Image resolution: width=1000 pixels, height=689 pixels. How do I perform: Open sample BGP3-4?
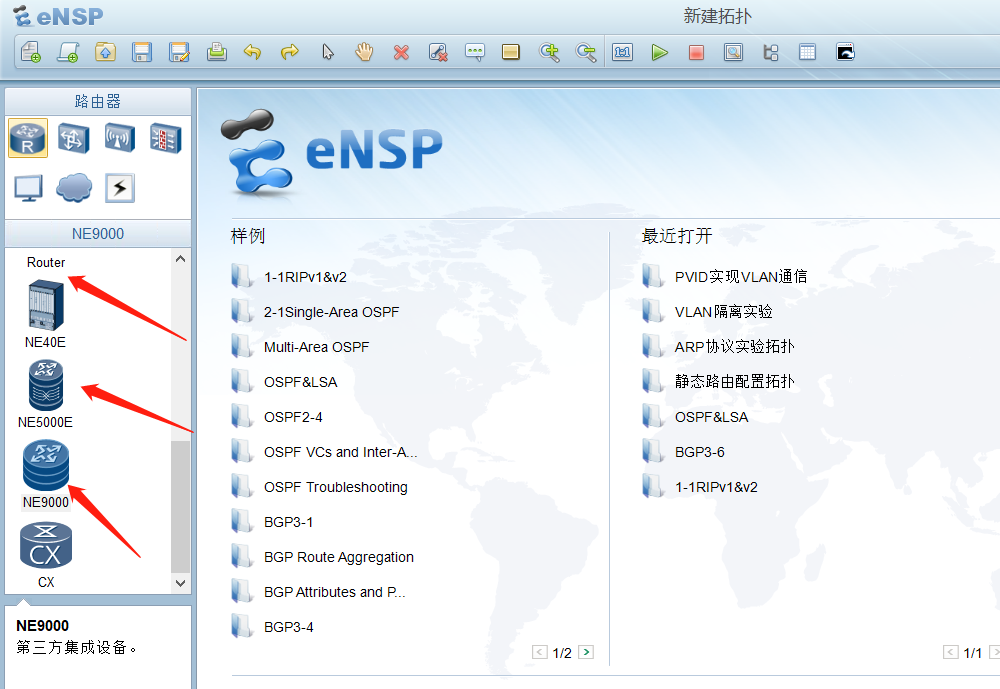point(288,628)
